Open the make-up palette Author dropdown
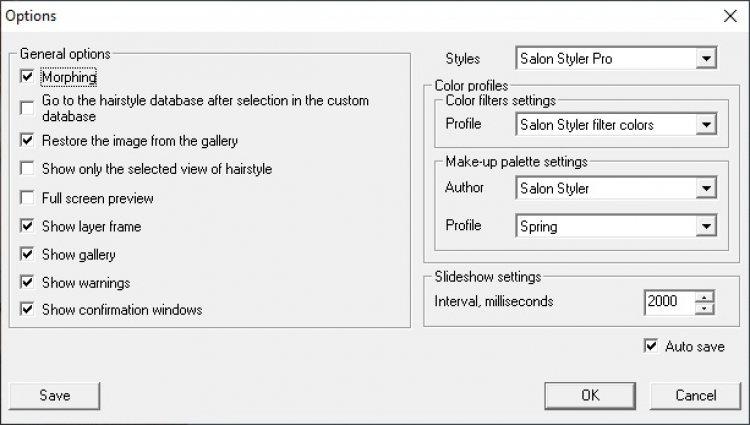Image resolution: width=750 pixels, height=425 pixels. 707,188
